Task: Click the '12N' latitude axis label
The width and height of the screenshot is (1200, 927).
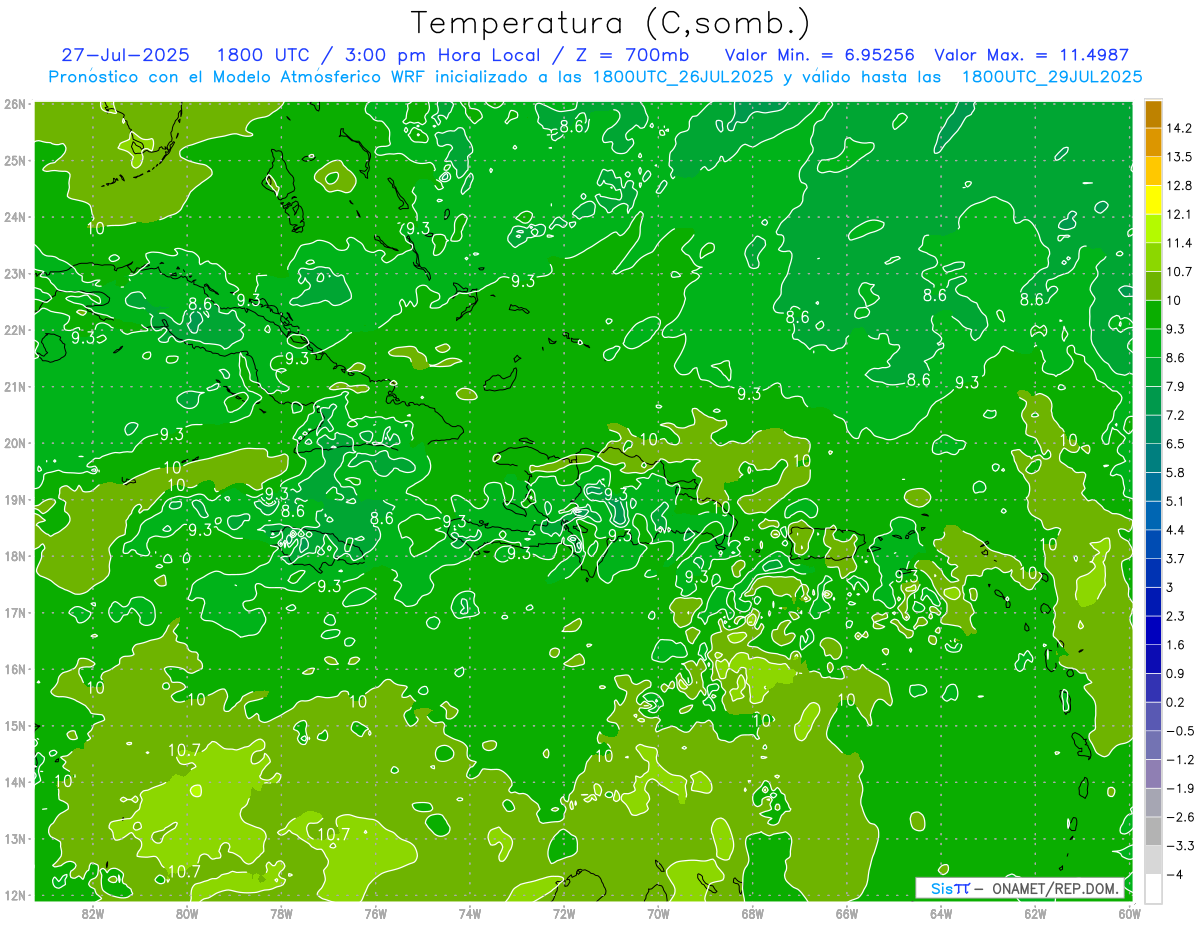Action: pyautogui.click(x=15, y=895)
